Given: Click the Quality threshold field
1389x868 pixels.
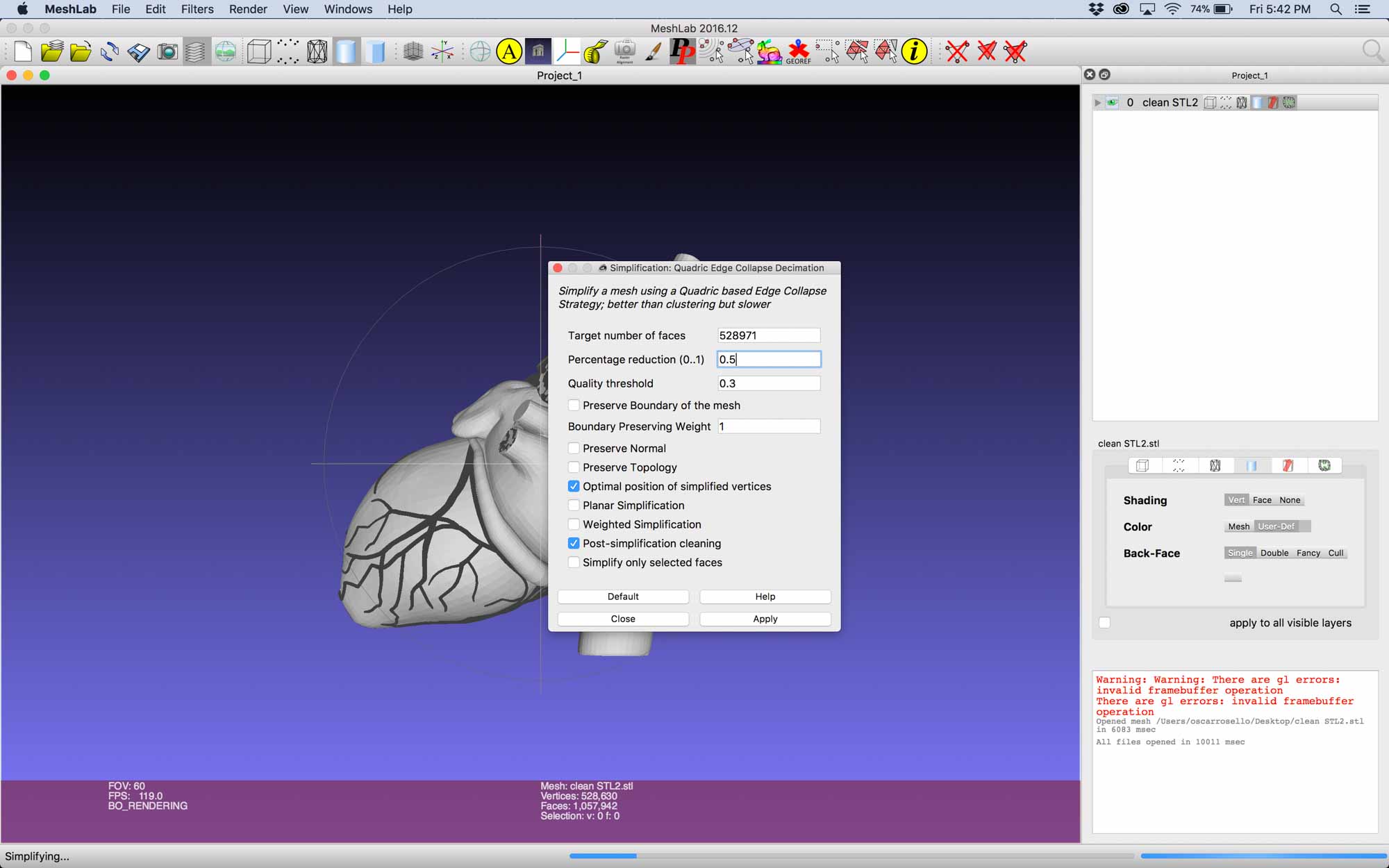Looking at the screenshot, I should (769, 383).
